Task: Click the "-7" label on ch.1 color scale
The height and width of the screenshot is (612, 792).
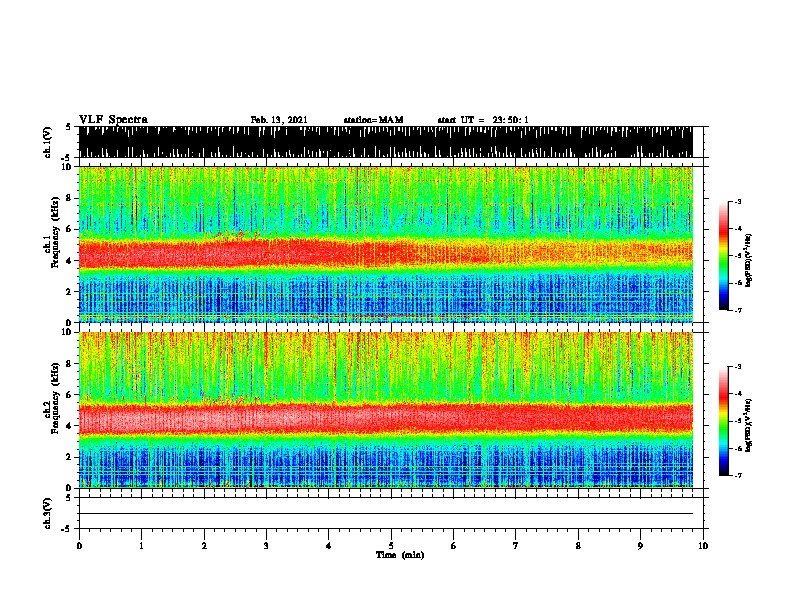Action: point(737,310)
